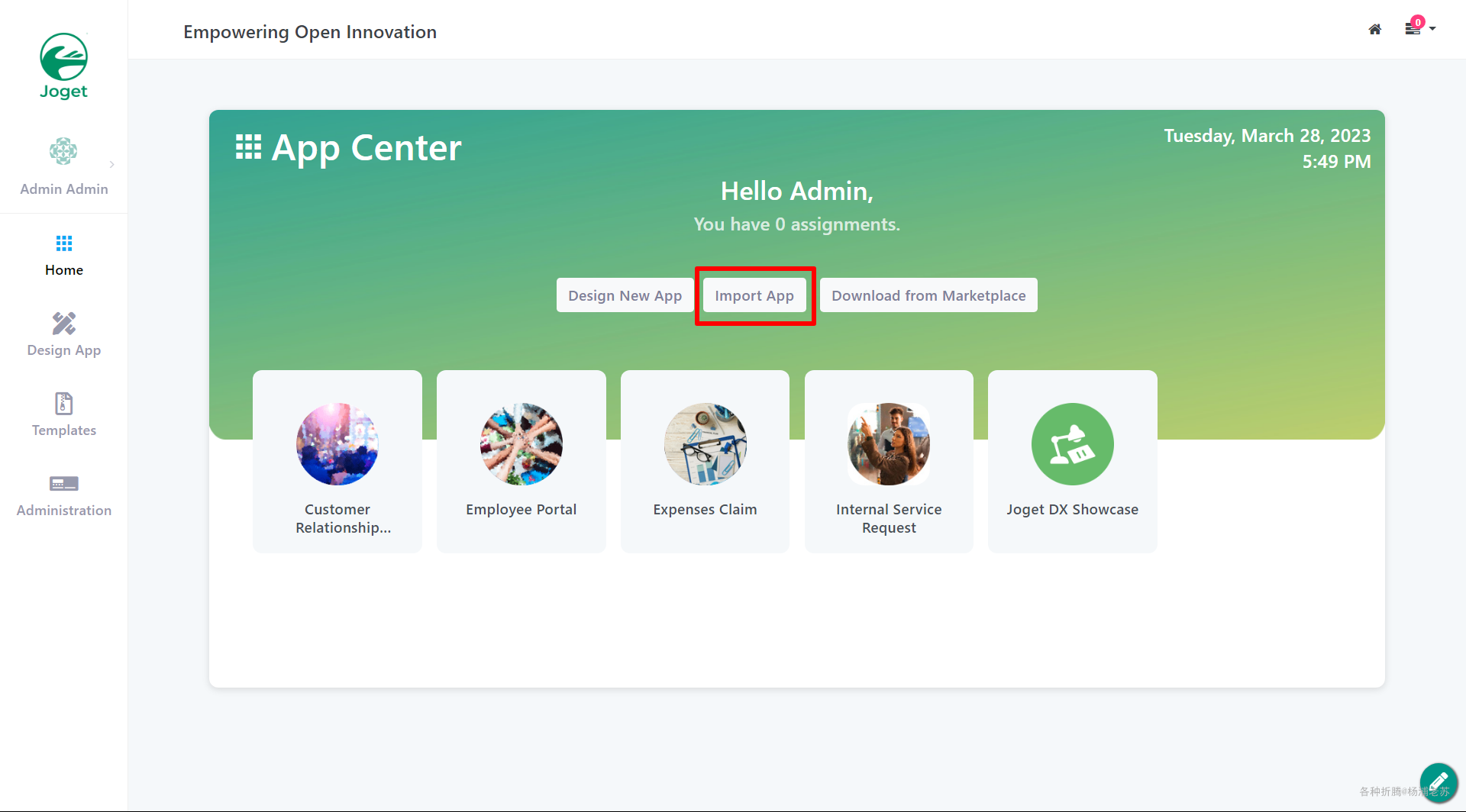Click the '5:49 PM' time text
The height and width of the screenshot is (812, 1466).
pos(1337,162)
